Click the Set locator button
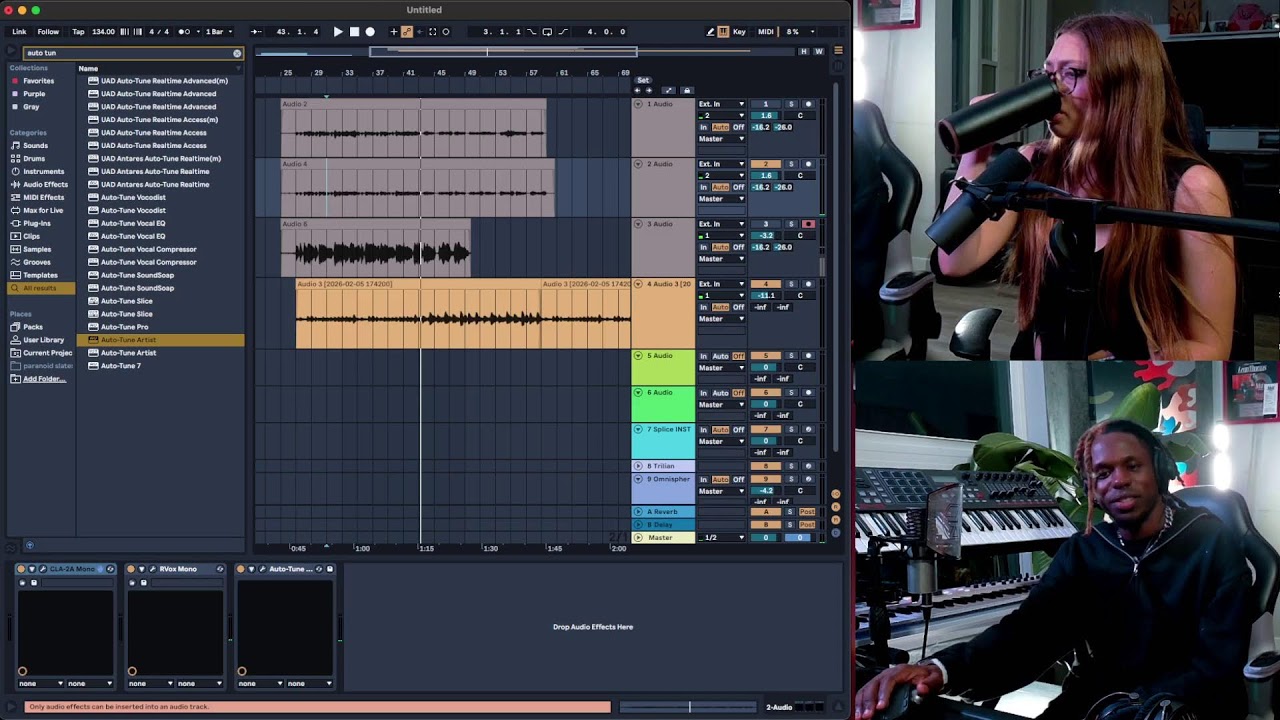 [x=643, y=80]
